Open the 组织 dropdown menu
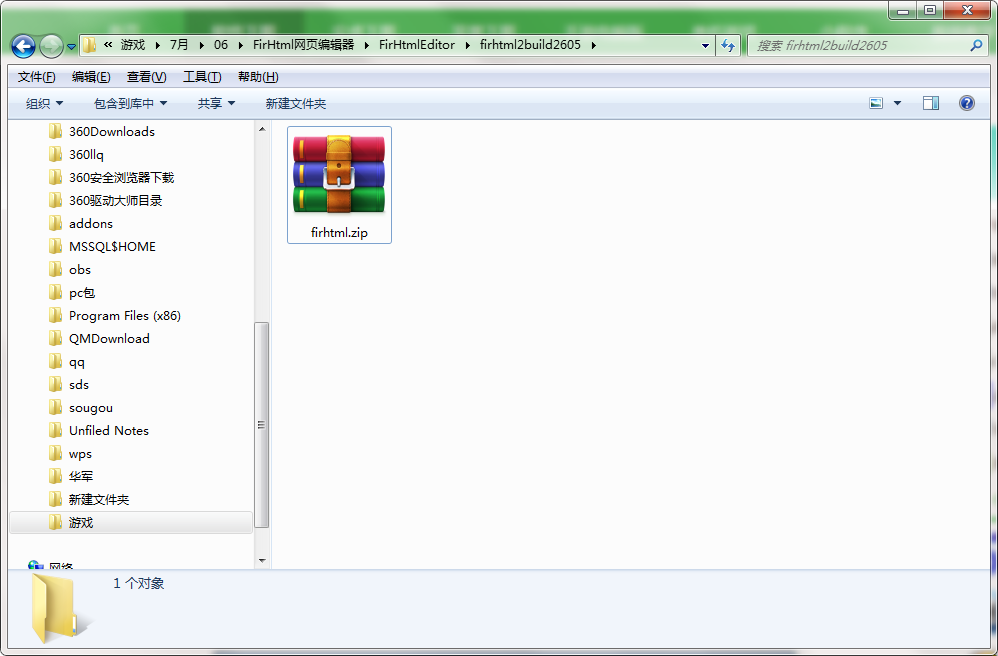 (44, 102)
